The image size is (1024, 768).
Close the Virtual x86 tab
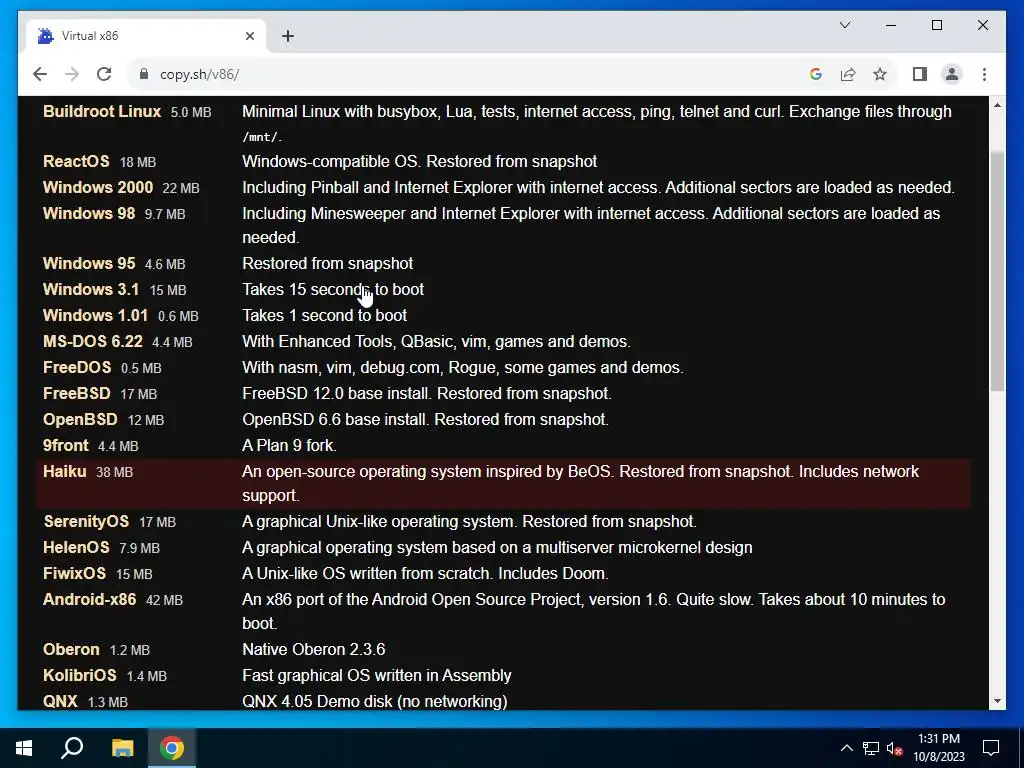249,36
